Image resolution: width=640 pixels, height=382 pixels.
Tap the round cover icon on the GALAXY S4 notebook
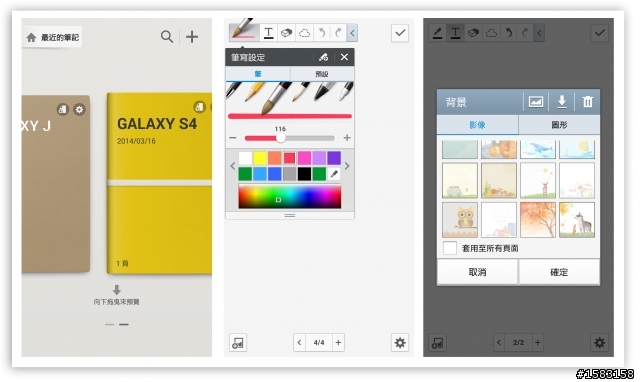[x=199, y=107]
